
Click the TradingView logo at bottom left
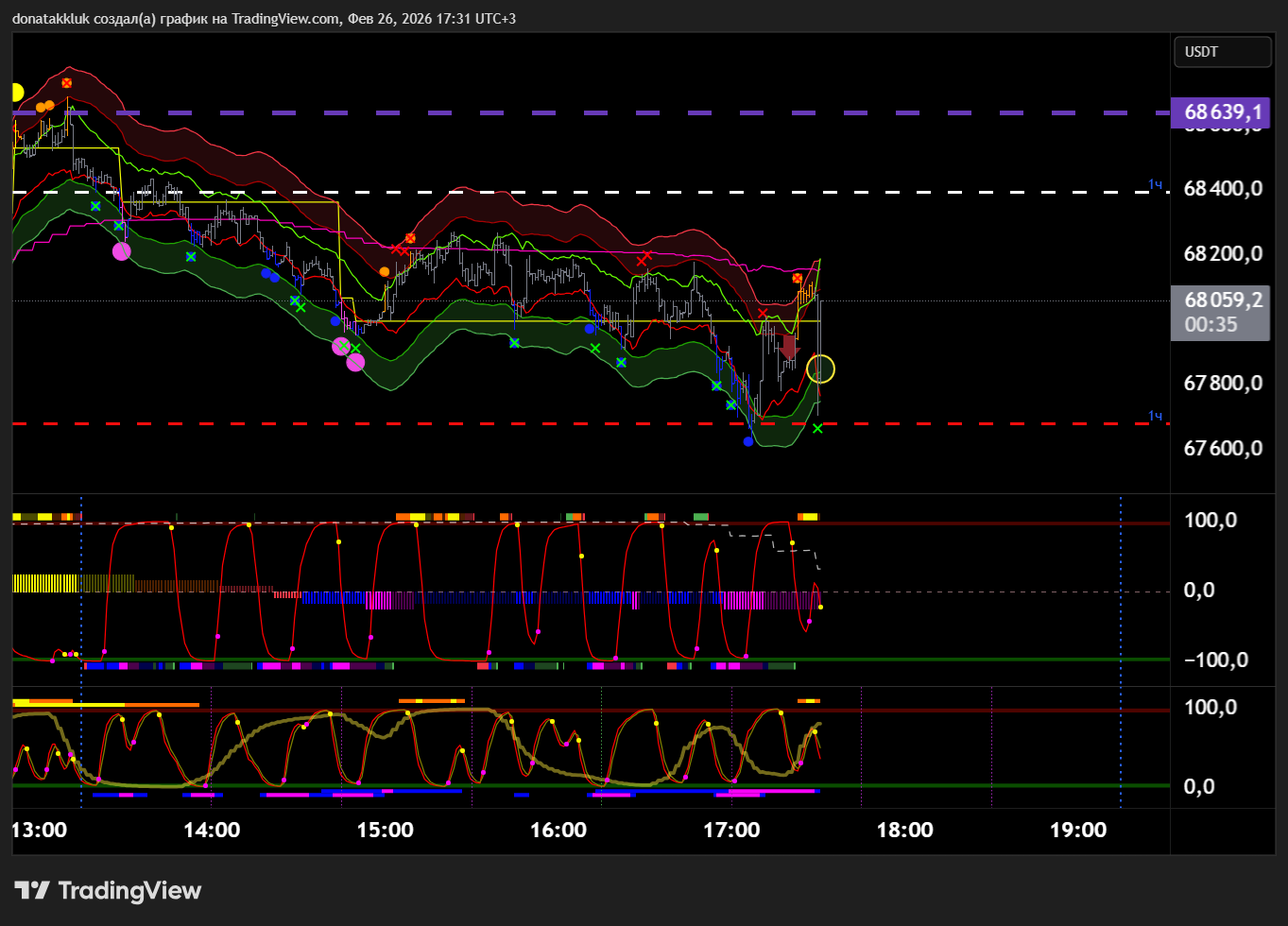(108, 890)
